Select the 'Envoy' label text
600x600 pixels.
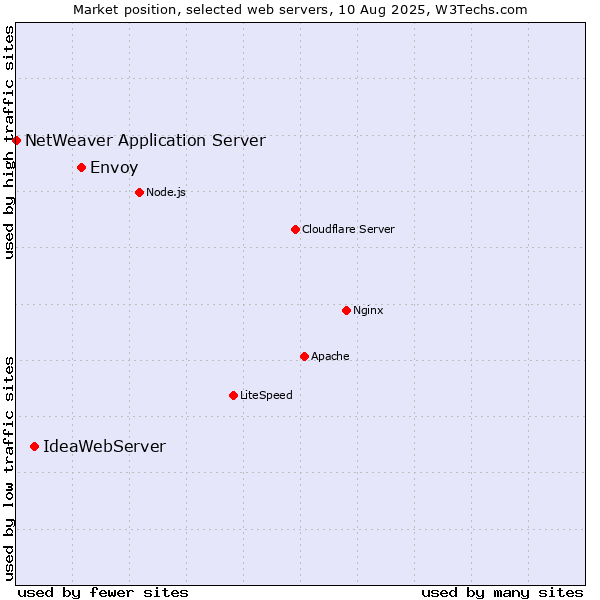[x=114, y=168]
